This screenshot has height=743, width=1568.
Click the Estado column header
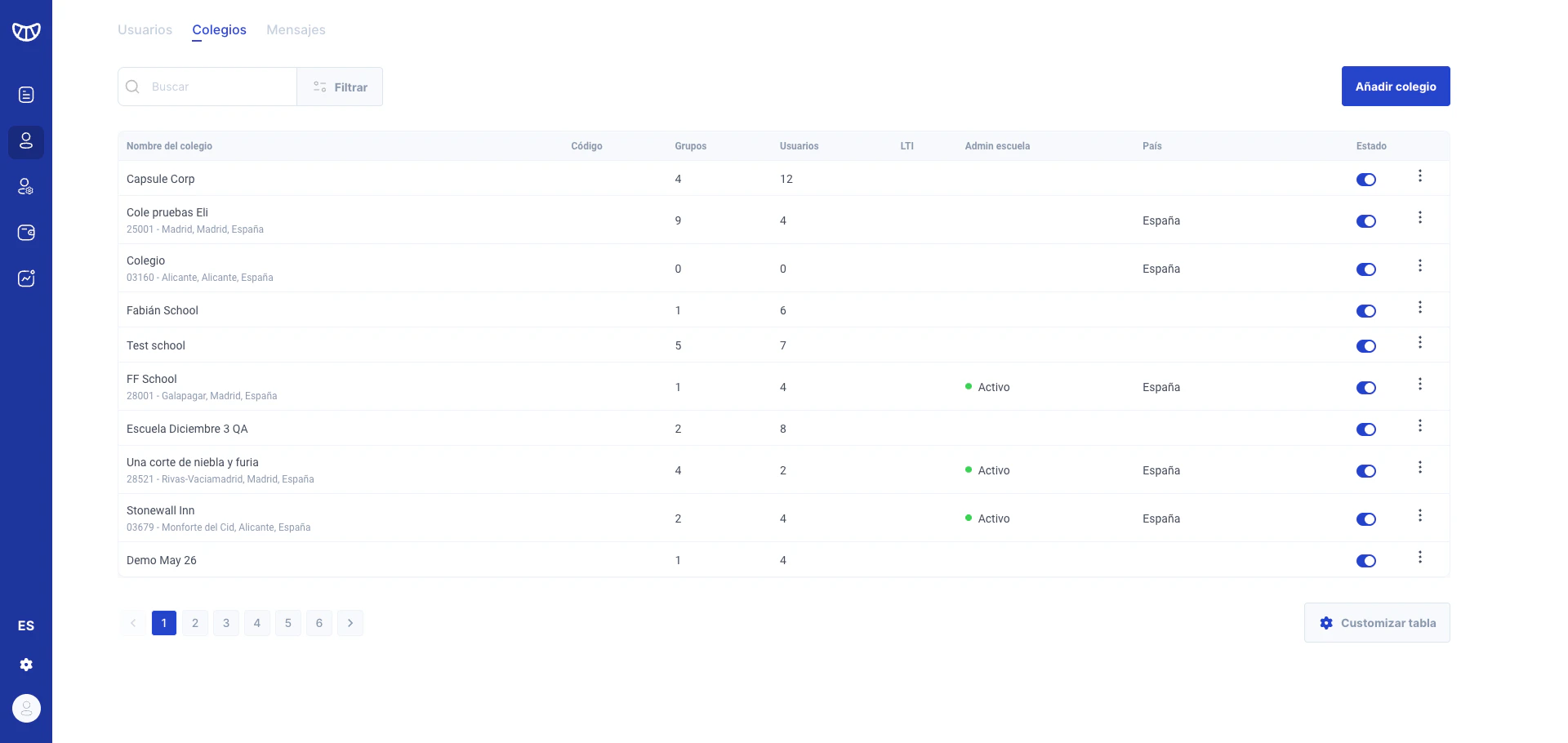point(1371,146)
